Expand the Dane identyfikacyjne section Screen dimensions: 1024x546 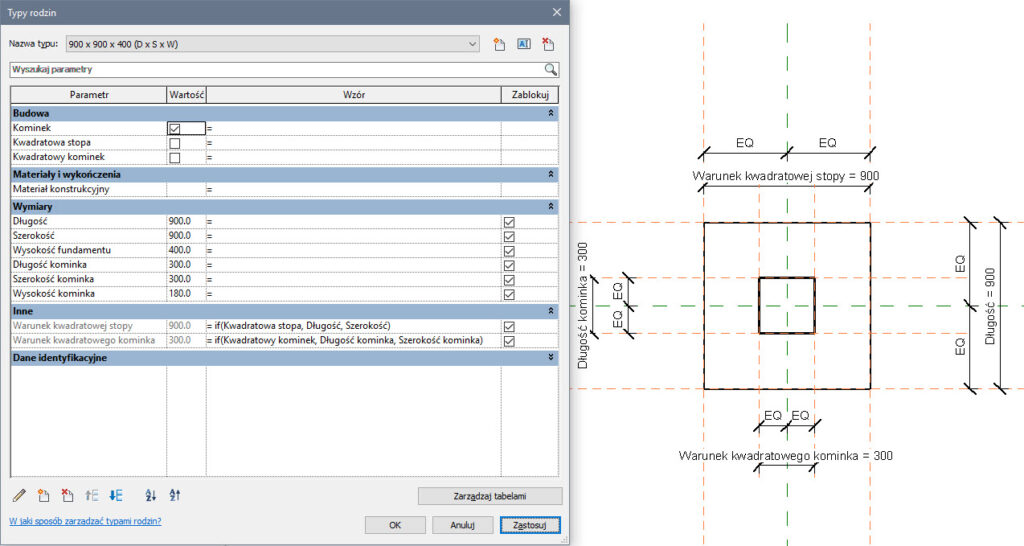552,357
